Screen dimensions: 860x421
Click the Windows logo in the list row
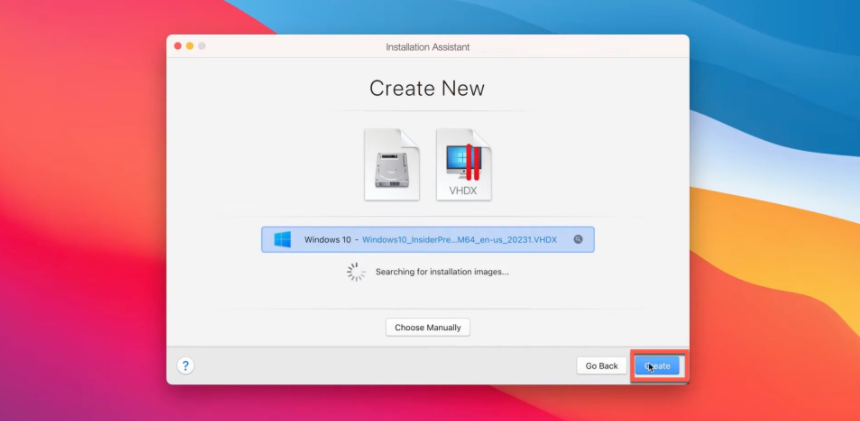pos(282,240)
